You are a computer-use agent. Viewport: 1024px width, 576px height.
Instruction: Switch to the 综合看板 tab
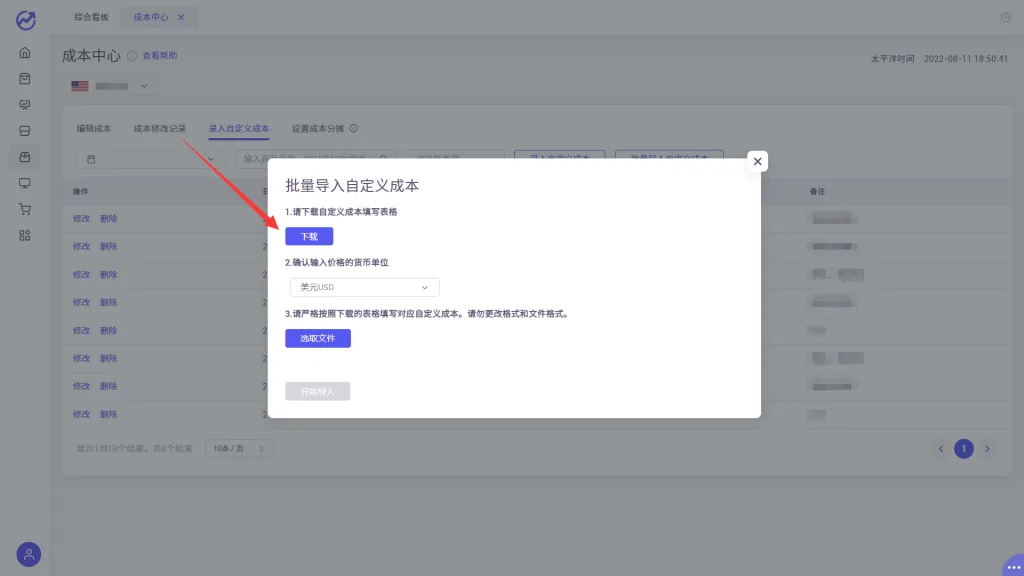coord(91,18)
